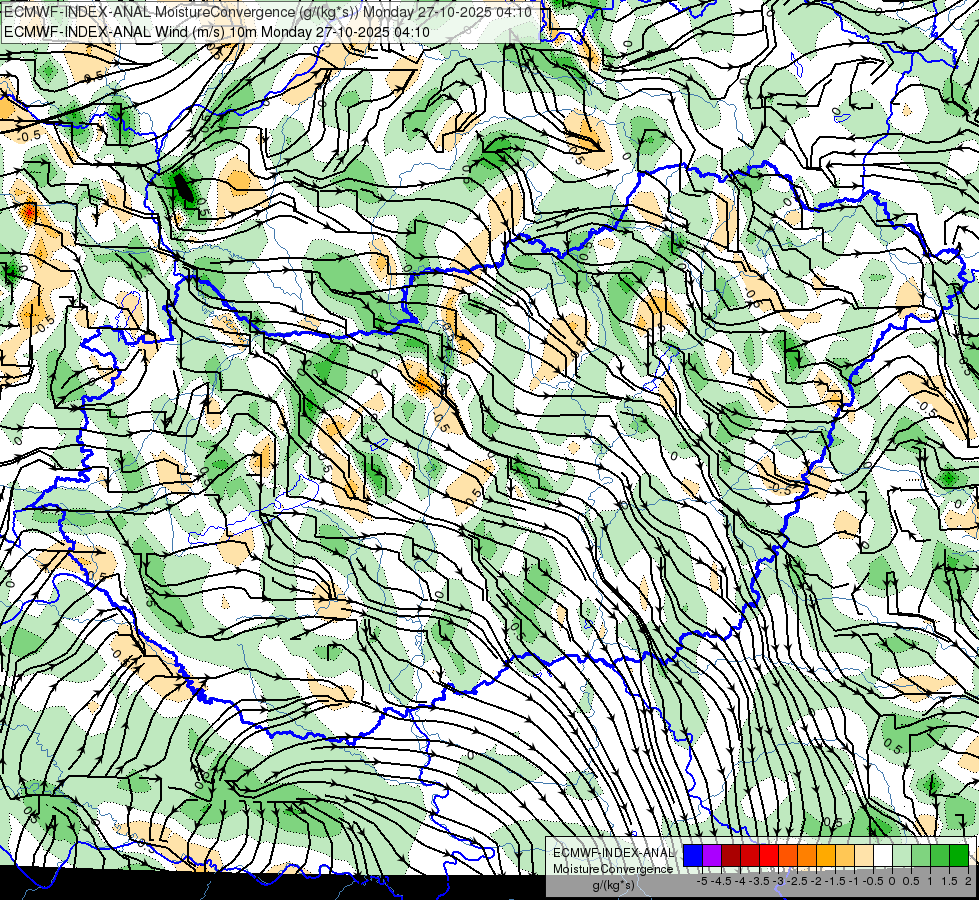Click the -3.5 tick label in legend

coord(760,881)
